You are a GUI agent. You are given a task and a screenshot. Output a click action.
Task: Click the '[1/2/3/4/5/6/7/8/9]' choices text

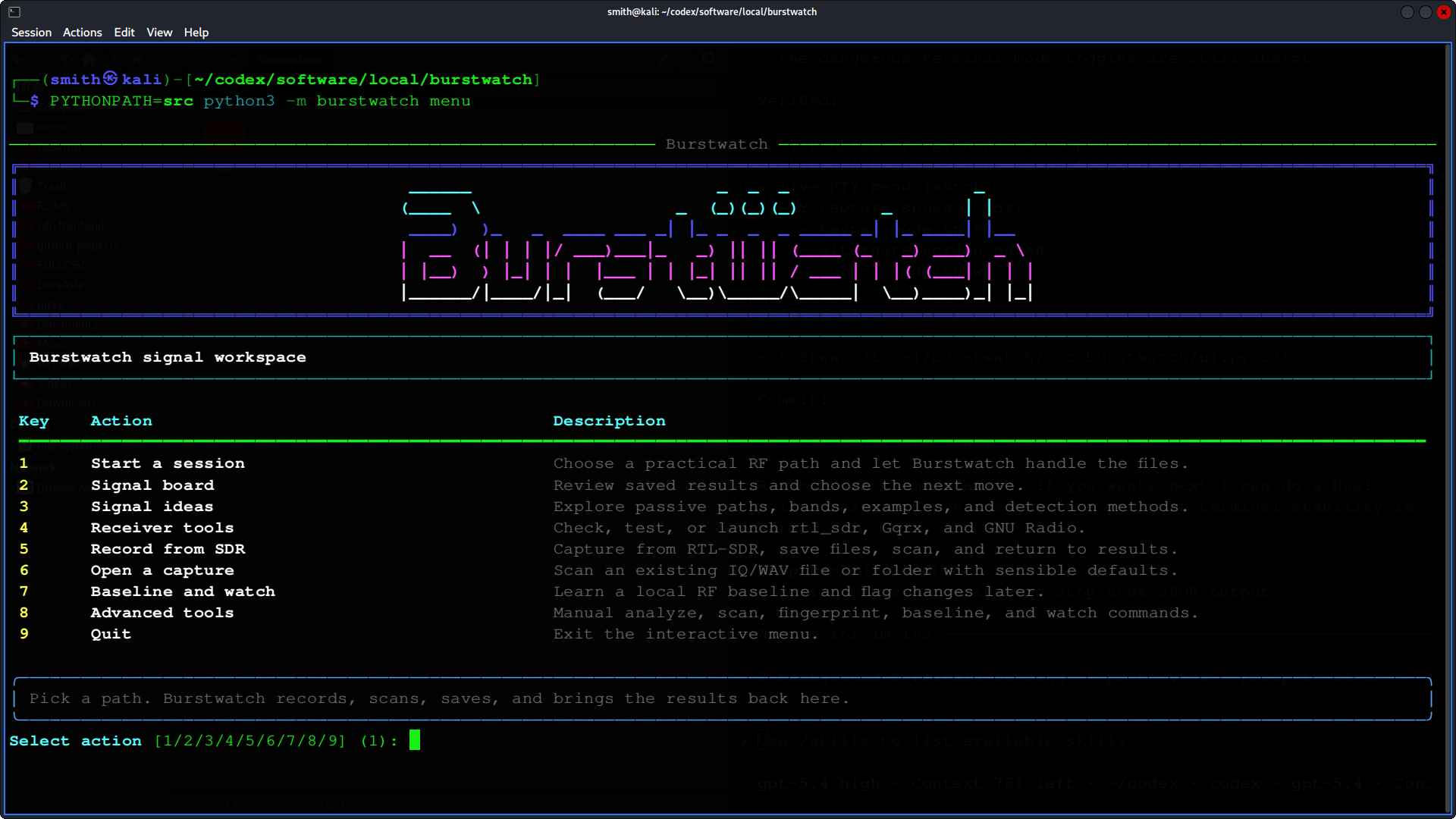250,741
